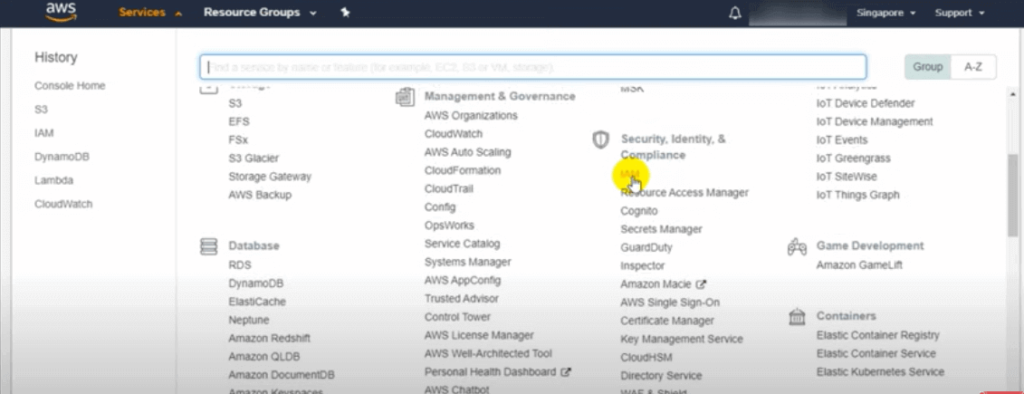Expand the Resource Groups dropdown
The image size is (1024, 394).
260,12
